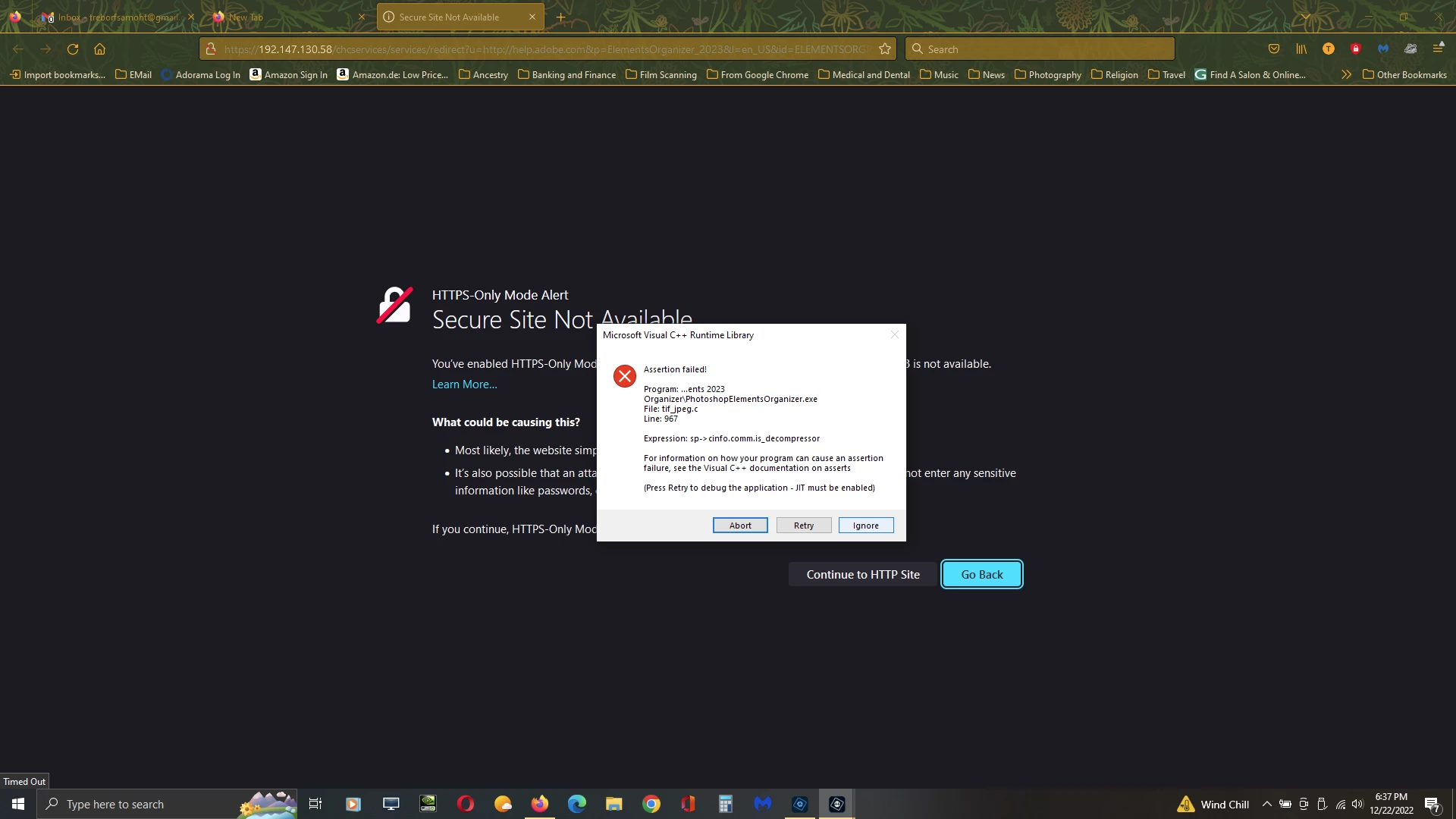Click the Firefox reload page icon
This screenshot has height=819, width=1456.
pyautogui.click(x=73, y=49)
